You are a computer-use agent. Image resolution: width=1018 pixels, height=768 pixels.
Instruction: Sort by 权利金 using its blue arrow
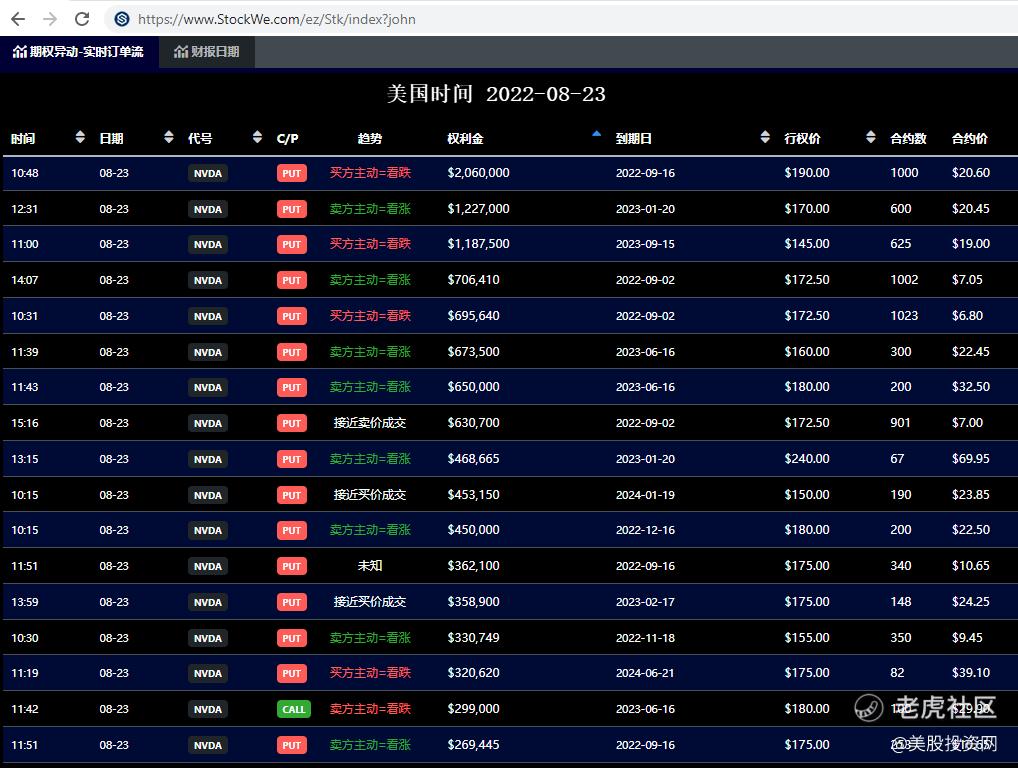[596, 134]
